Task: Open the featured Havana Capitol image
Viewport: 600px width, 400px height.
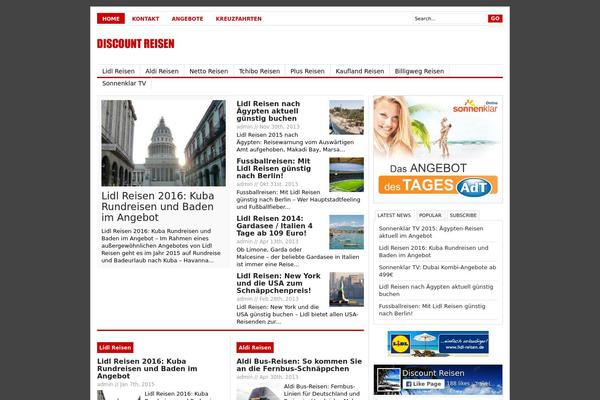Action: (163, 143)
